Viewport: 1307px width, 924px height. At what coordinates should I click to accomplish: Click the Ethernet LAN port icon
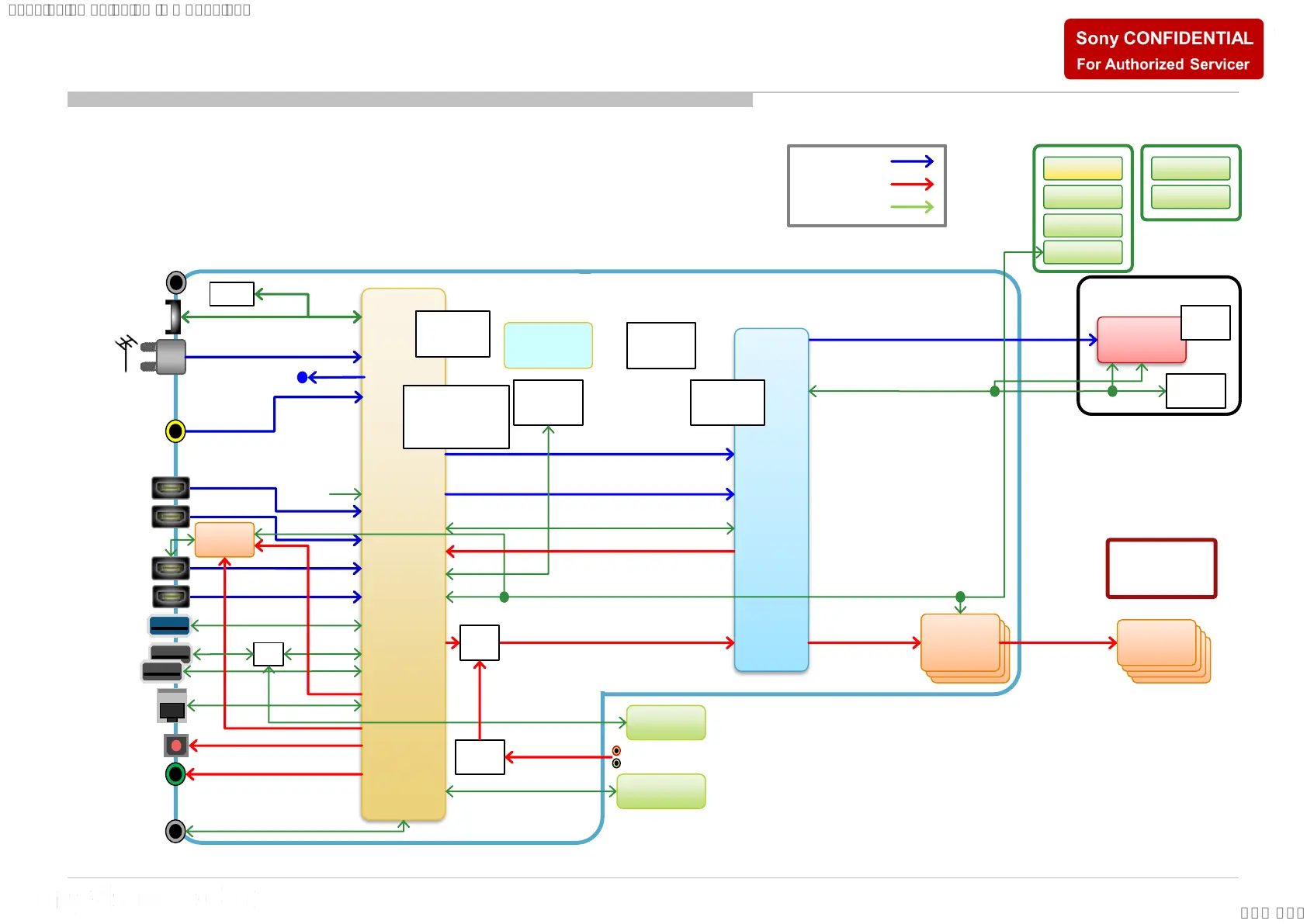click(x=172, y=706)
